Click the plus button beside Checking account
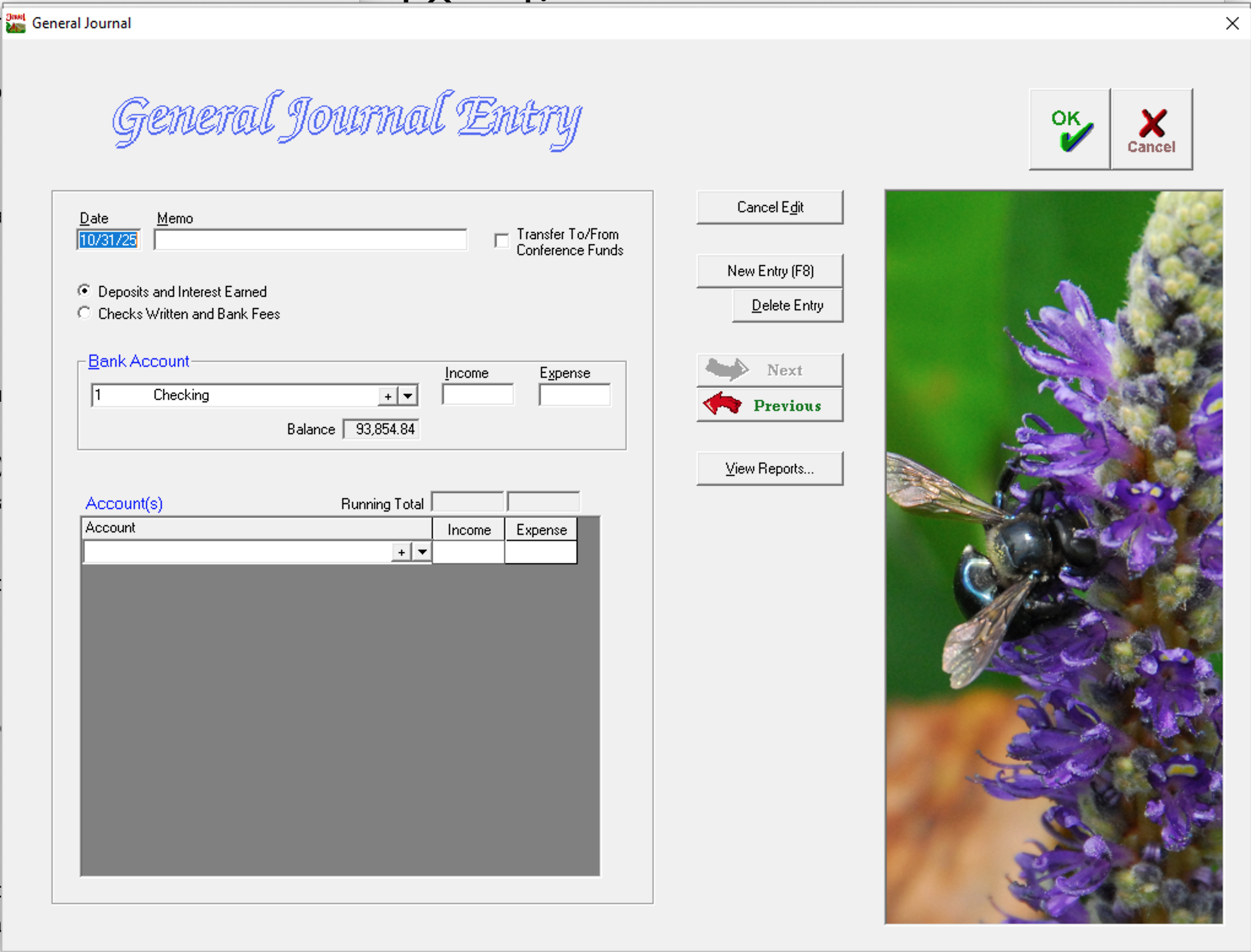 pos(388,396)
